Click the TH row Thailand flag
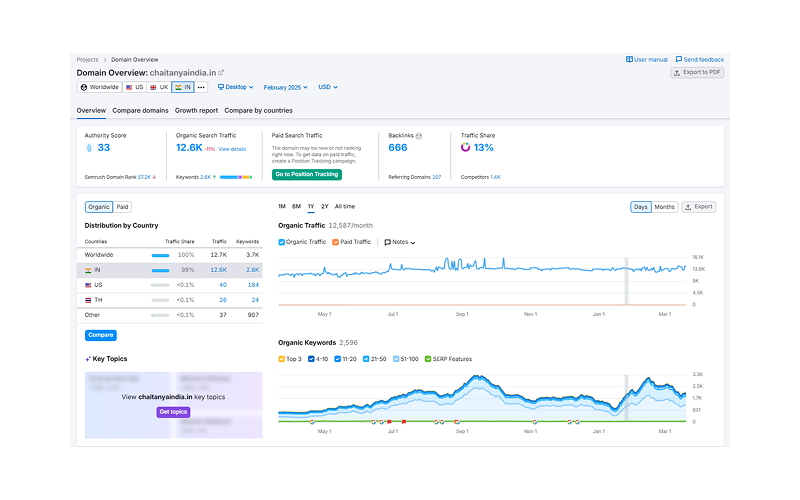 (x=88, y=301)
